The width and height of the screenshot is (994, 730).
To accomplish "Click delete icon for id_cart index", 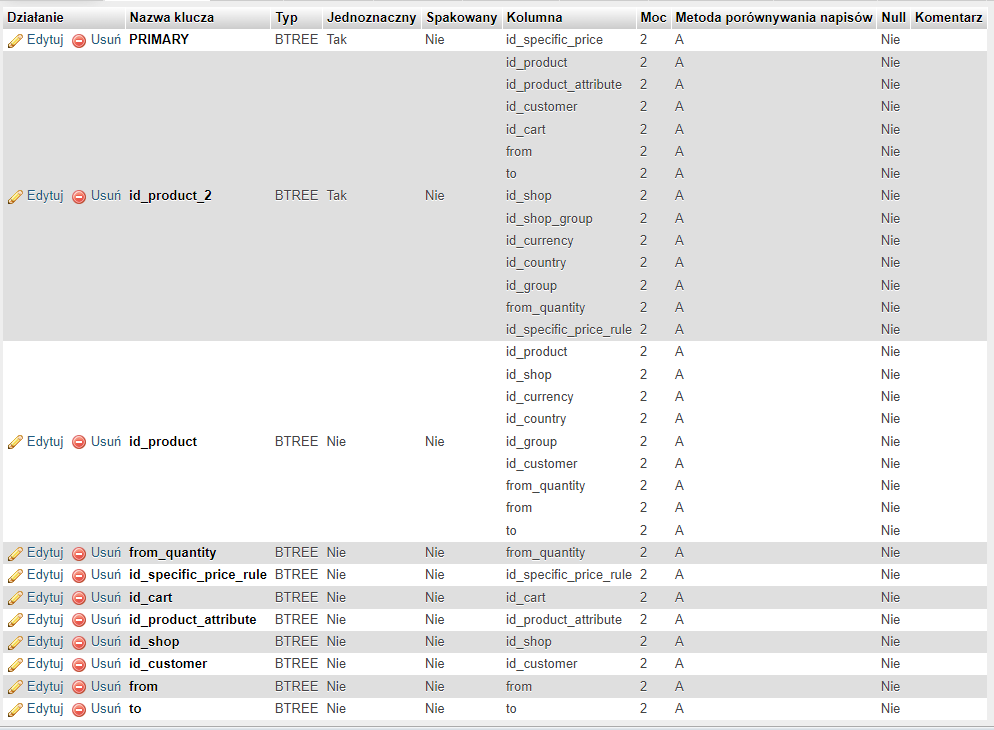I will click(x=79, y=598).
